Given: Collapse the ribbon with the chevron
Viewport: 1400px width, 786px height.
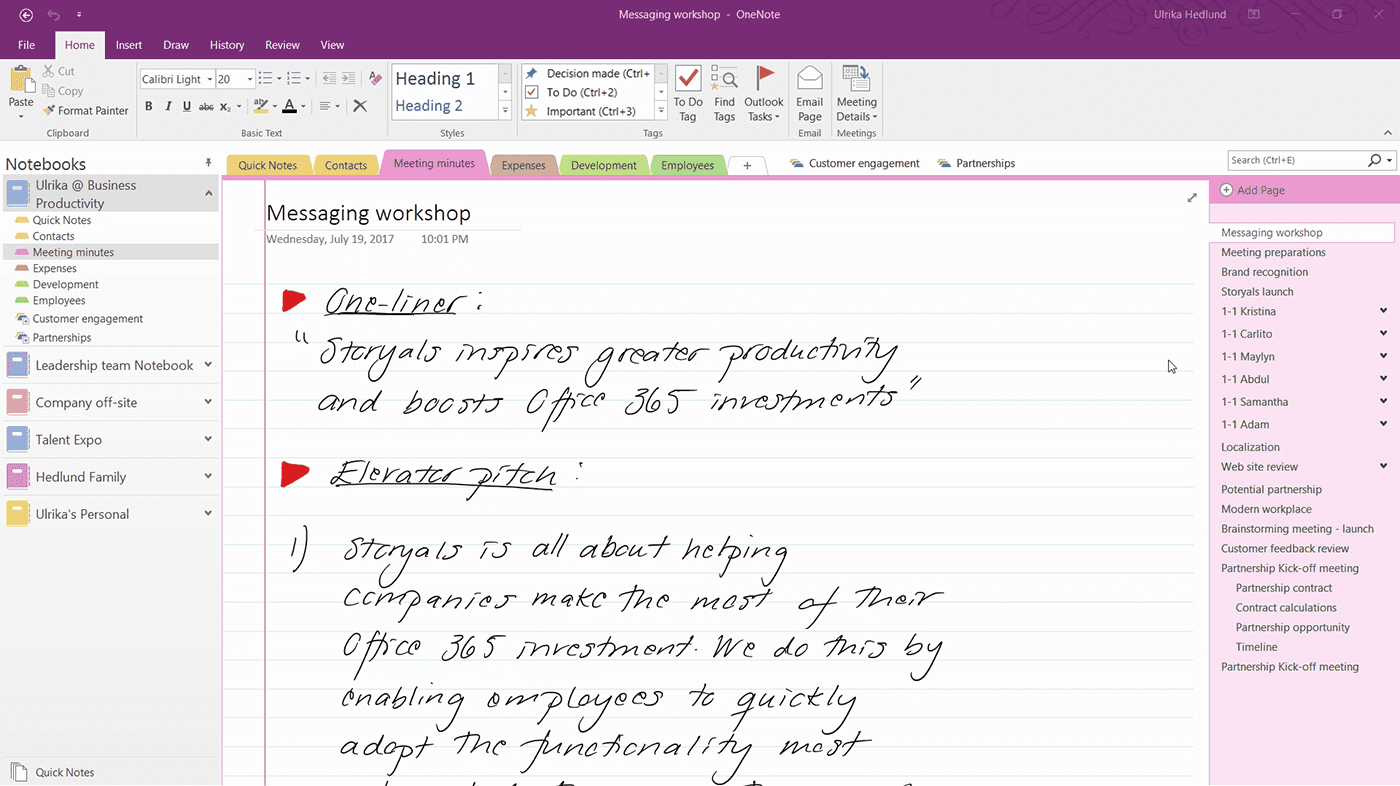Looking at the screenshot, I should click(x=1388, y=133).
